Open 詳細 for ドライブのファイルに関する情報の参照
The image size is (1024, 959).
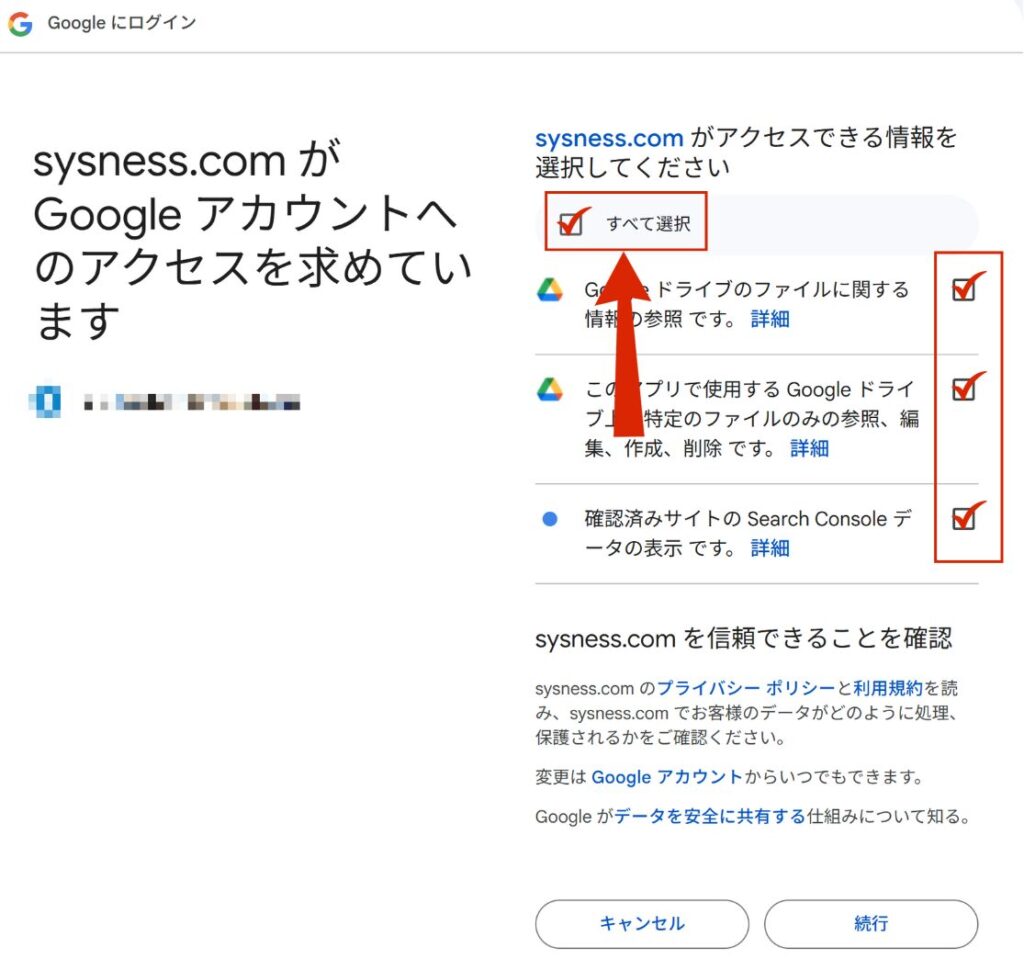pos(770,319)
